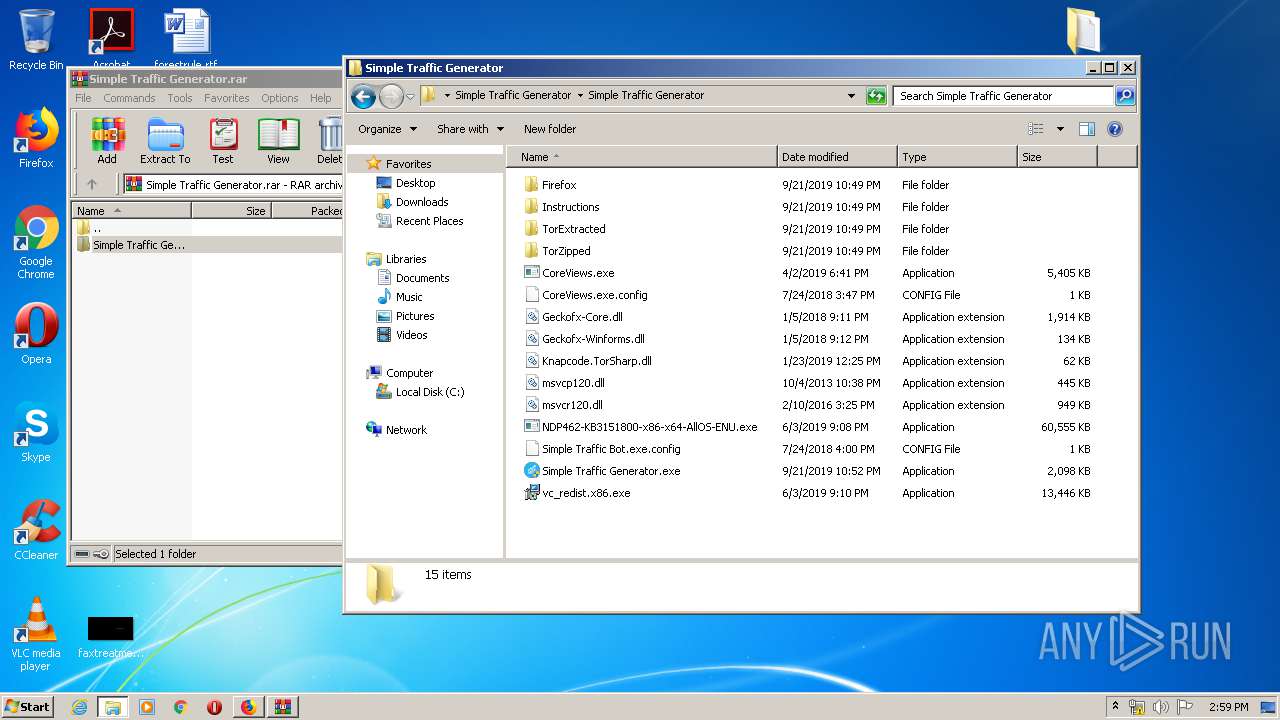The image size is (1280, 720).
Task: Click Internet Explorer taskbar icon
Action: (79, 707)
